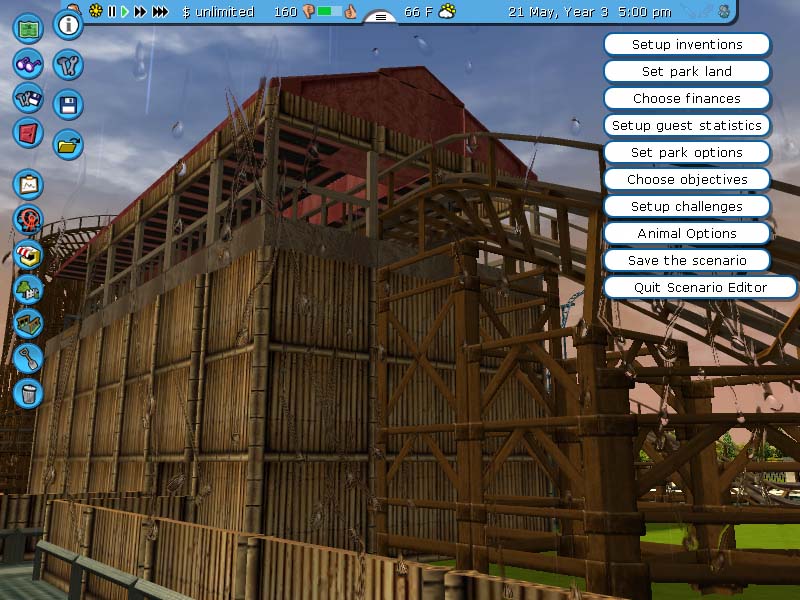Click the weather cloud icon
The width and height of the screenshot is (800, 600).
pyautogui.click(x=447, y=11)
